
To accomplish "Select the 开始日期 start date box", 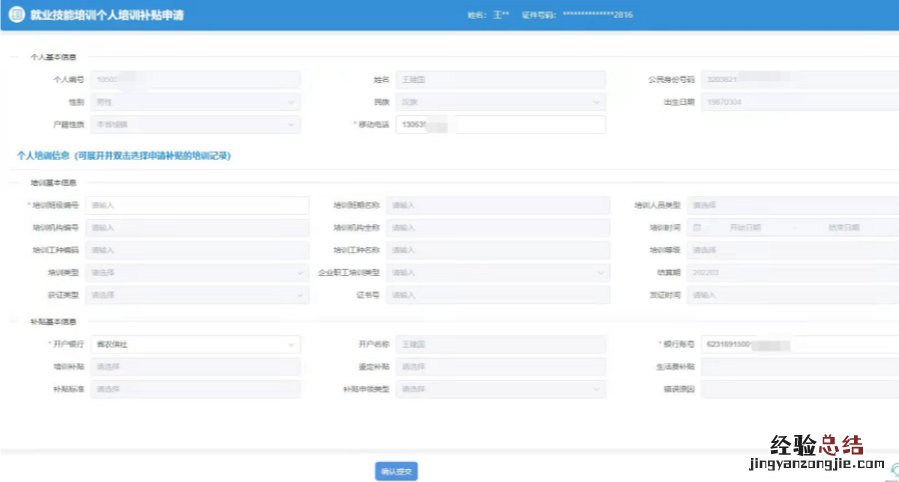I will coord(746,228).
